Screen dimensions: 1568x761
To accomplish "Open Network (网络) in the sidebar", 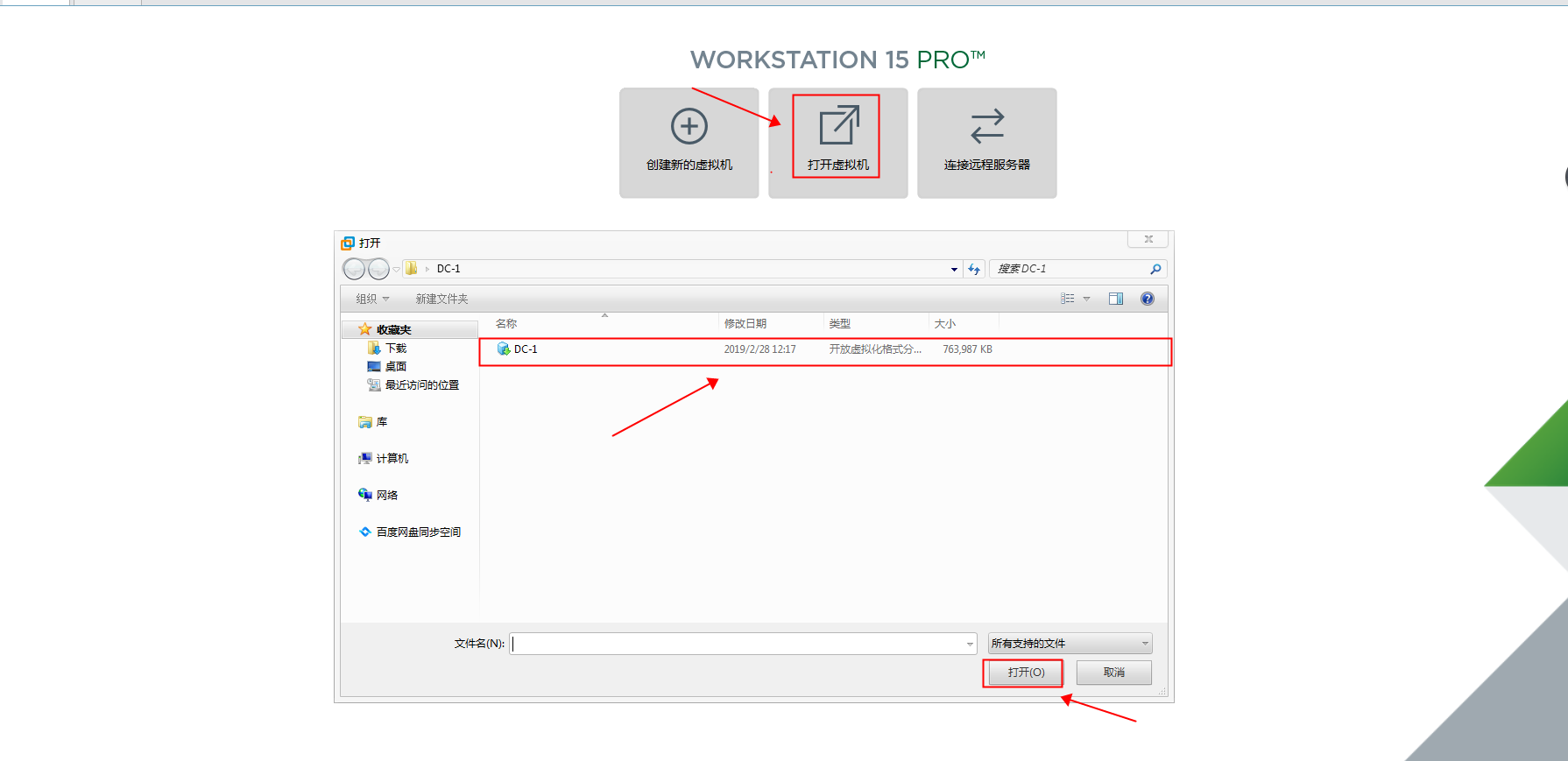I will pyautogui.click(x=378, y=496).
